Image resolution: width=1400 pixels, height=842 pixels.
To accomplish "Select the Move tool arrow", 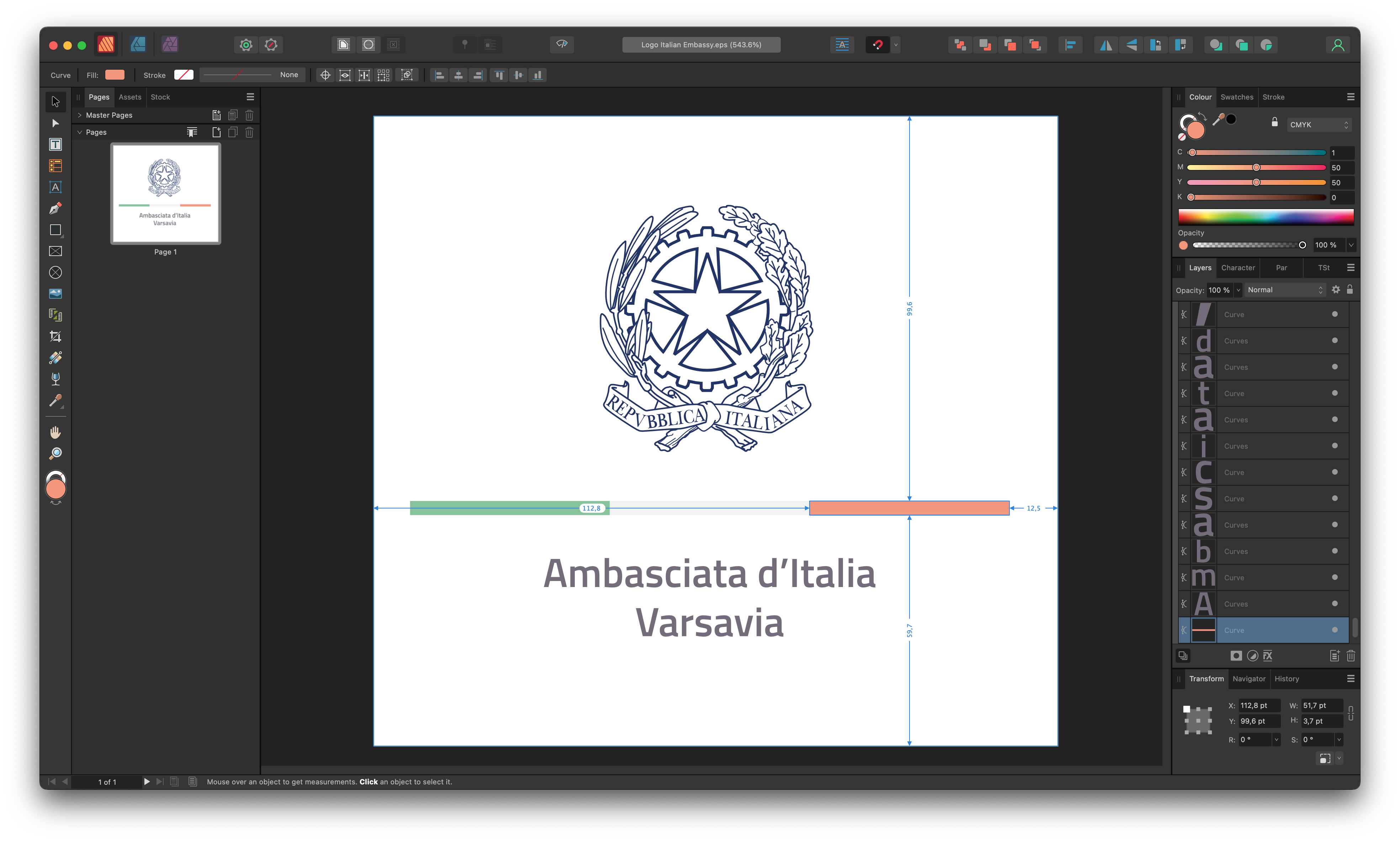I will tap(55, 102).
